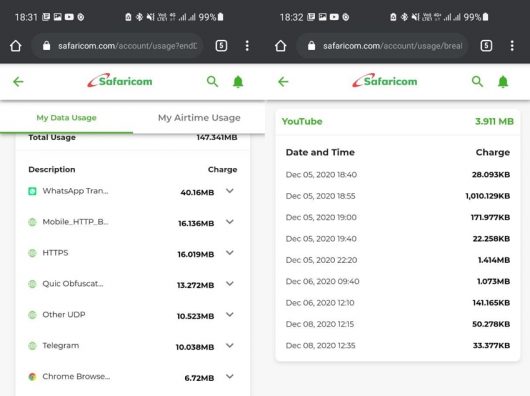The width and height of the screenshot is (530, 396).
Task: Open search on the right Safaricom page
Action: coord(477,81)
